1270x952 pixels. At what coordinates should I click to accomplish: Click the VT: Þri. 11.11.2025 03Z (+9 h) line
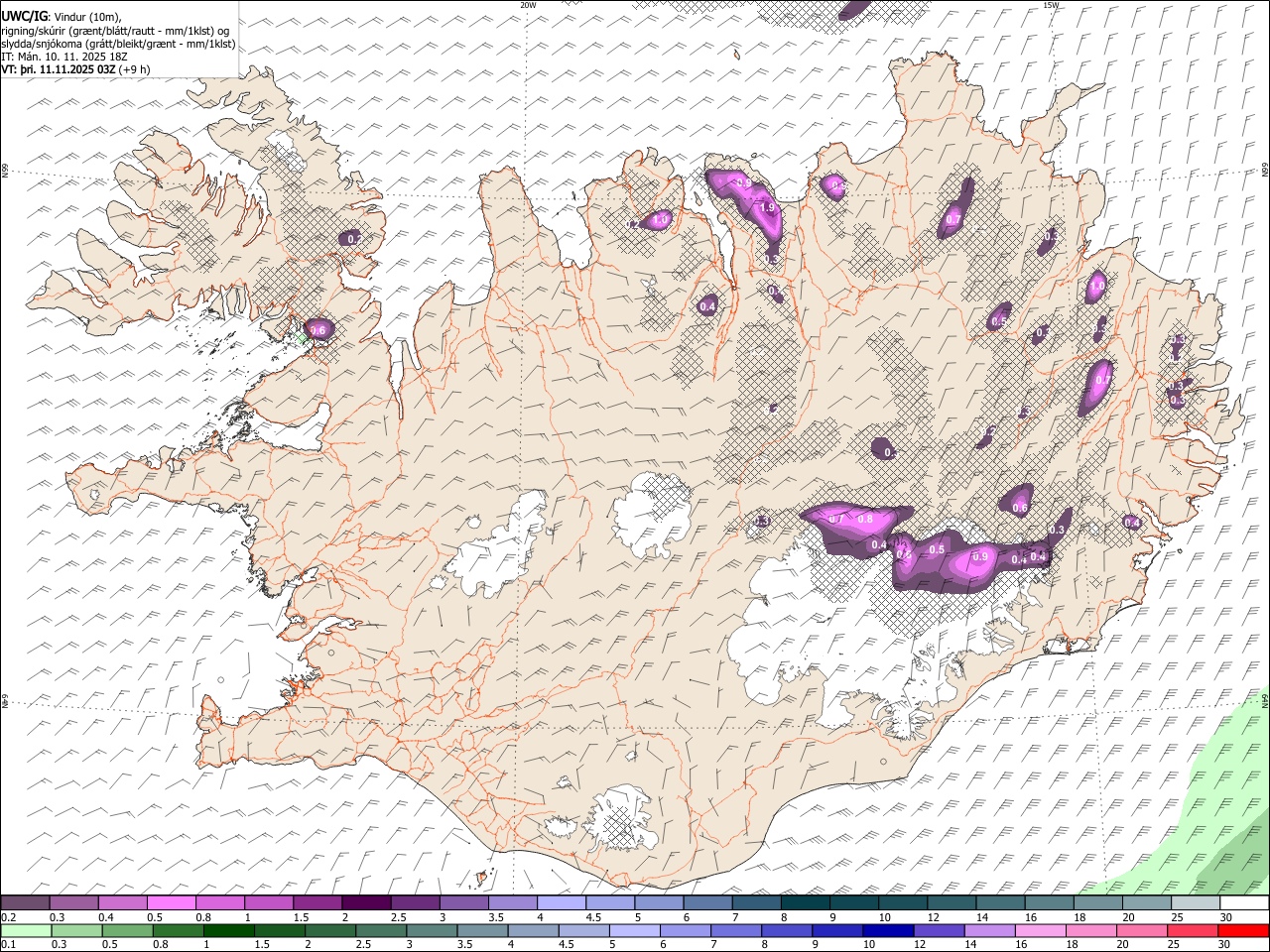(x=75, y=69)
